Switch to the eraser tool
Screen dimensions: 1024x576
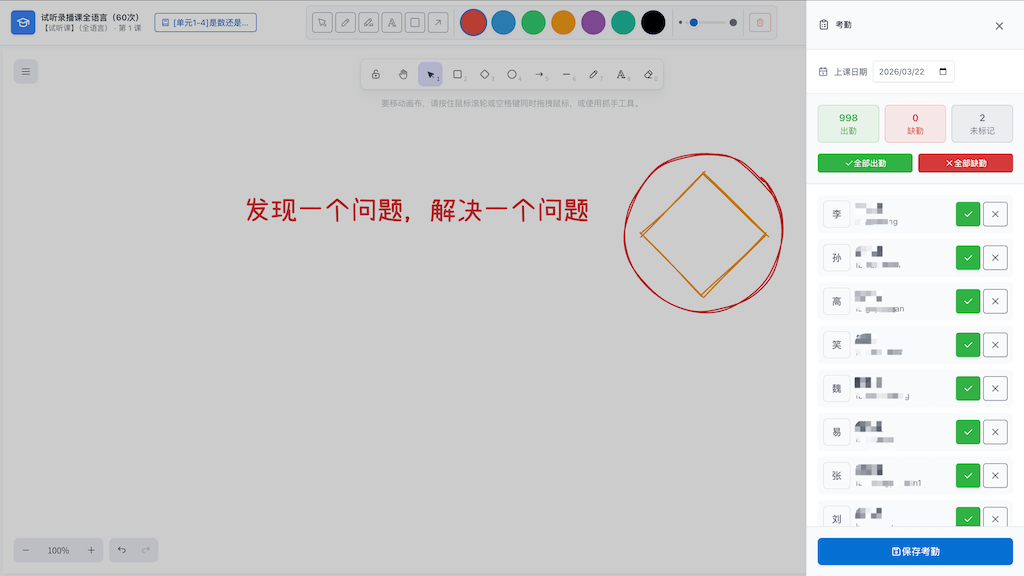[x=649, y=74]
